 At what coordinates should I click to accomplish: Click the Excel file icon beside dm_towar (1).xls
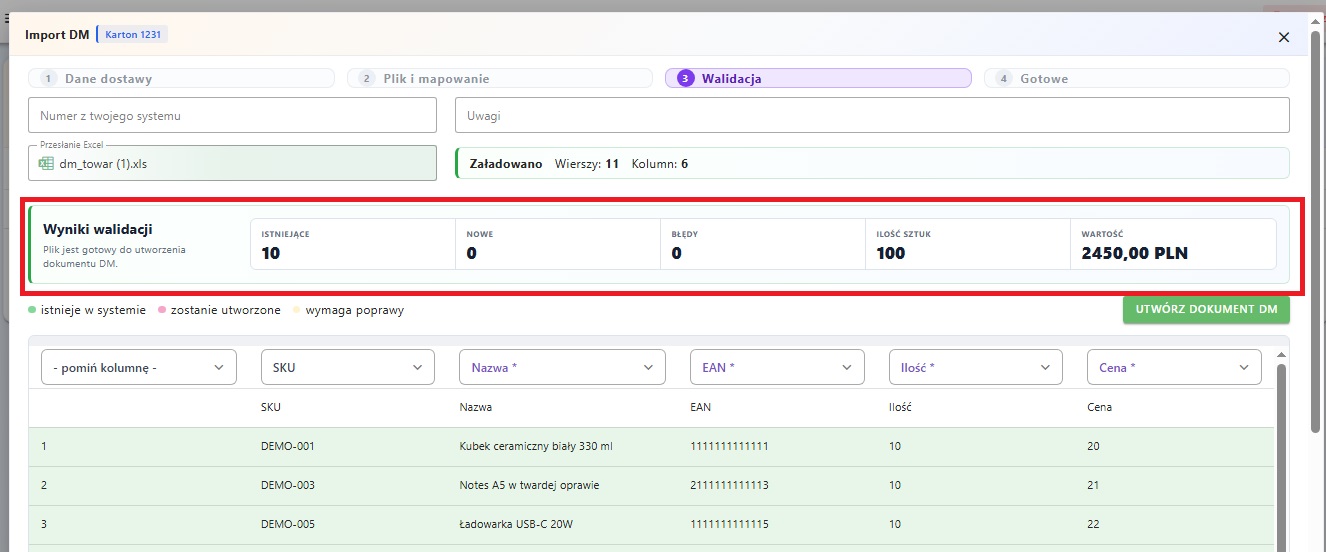[46, 163]
